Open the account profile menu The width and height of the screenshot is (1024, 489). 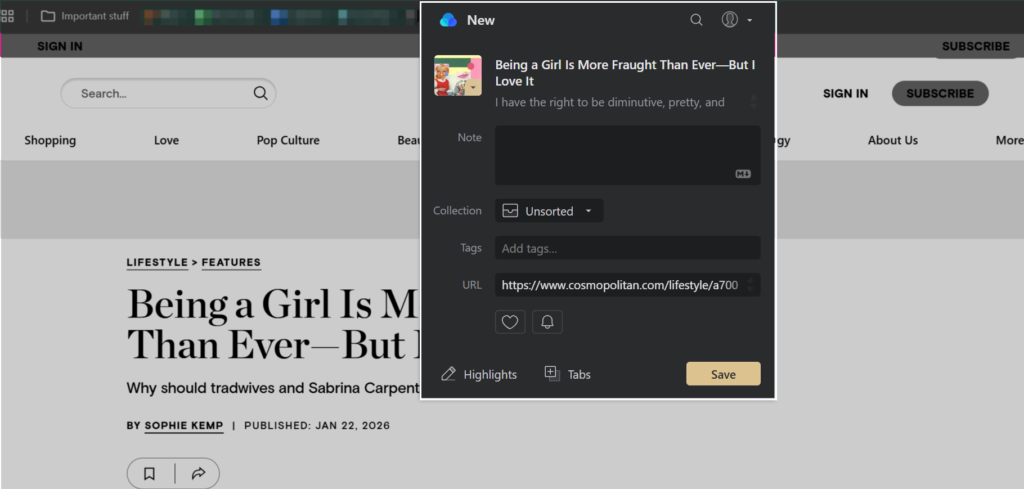736,20
